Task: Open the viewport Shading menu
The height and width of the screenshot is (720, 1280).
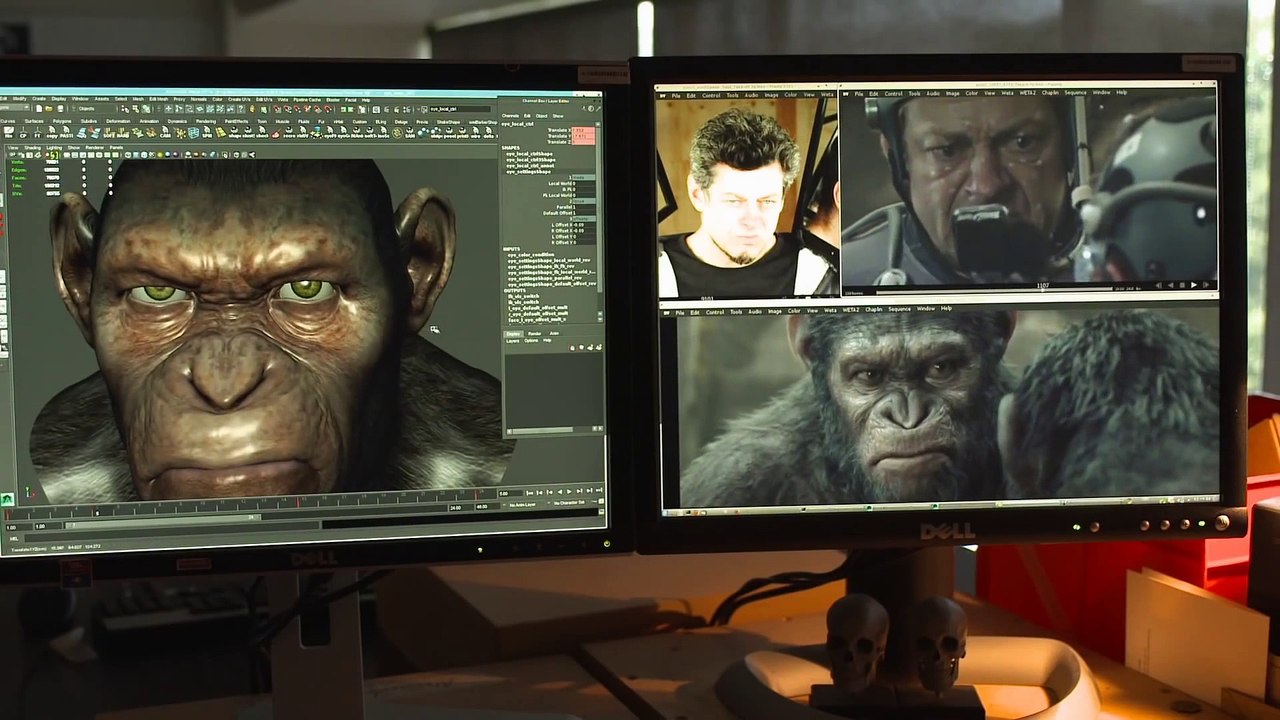Action: [x=32, y=148]
